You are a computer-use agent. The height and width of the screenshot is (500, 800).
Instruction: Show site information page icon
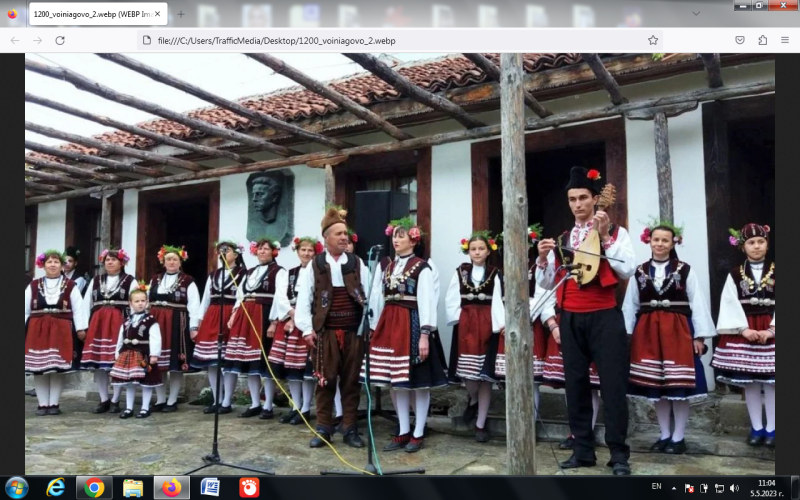(147, 40)
